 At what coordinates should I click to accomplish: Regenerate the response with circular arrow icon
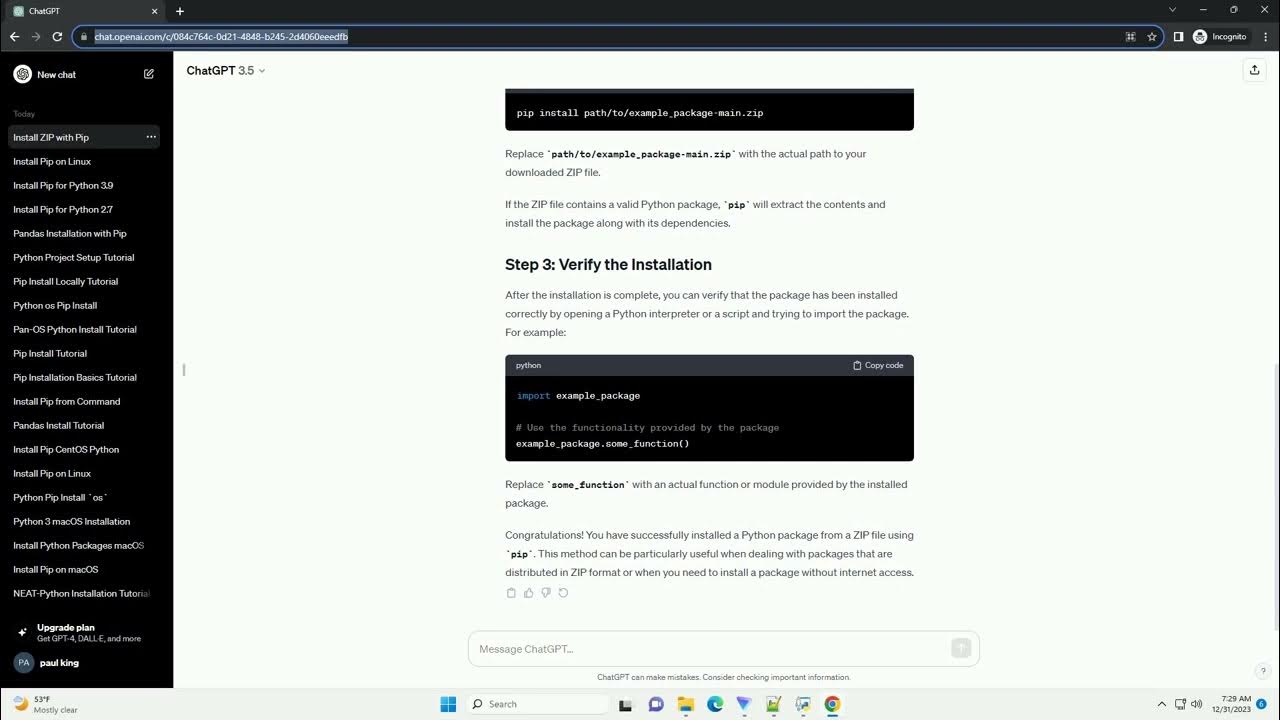click(563, 593)
